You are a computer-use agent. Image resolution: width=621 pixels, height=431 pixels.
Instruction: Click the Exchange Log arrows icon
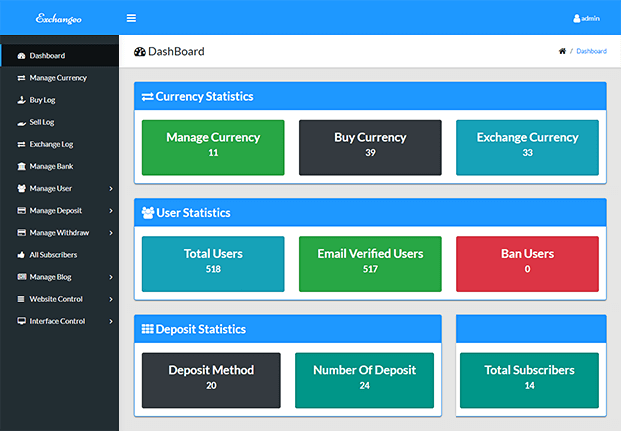click(x=21, y=145)
